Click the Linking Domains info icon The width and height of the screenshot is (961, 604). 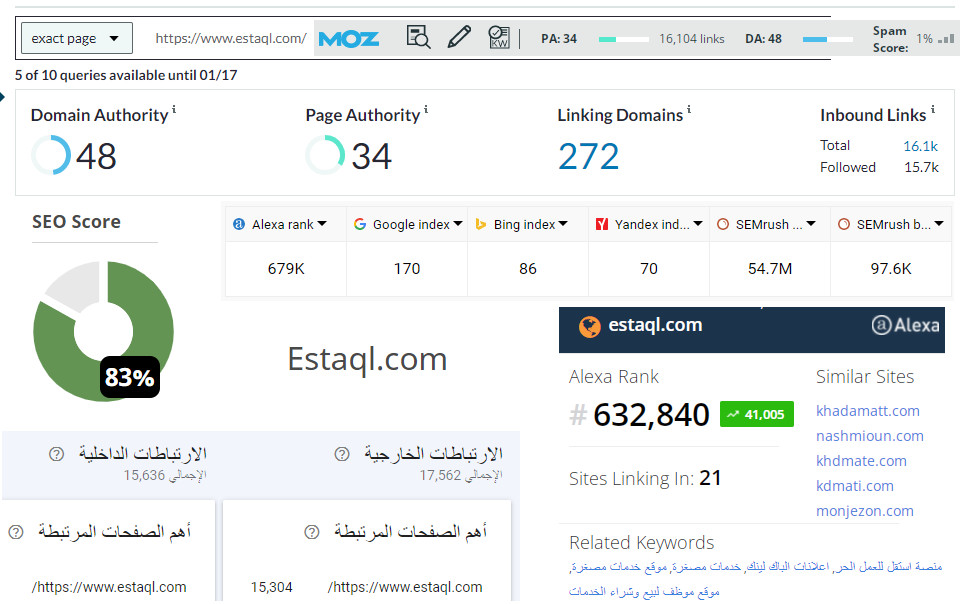689,110
